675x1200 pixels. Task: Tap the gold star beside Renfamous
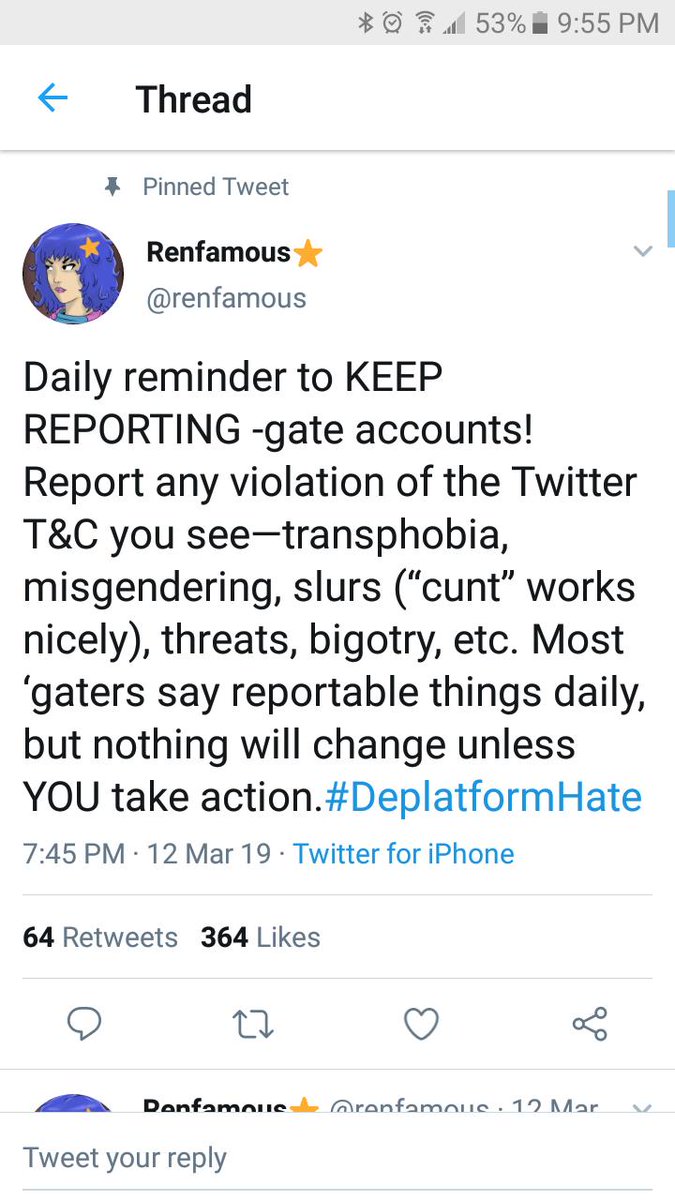(308, 254)
